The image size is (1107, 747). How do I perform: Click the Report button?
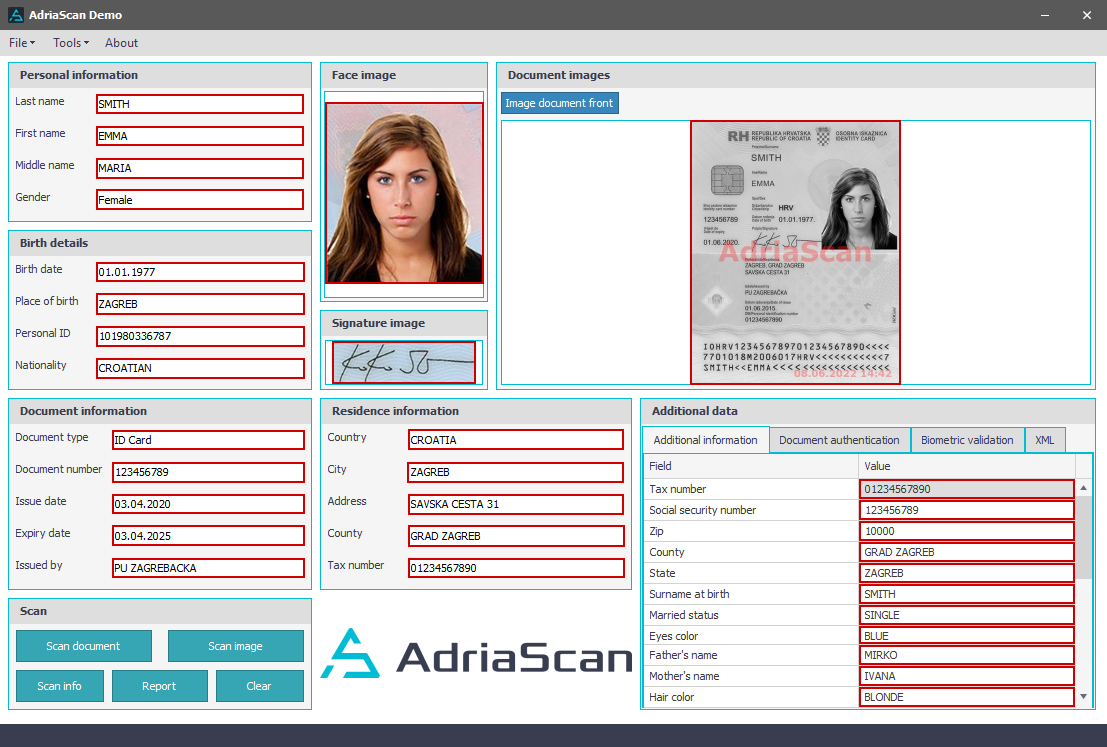(159, 686)
